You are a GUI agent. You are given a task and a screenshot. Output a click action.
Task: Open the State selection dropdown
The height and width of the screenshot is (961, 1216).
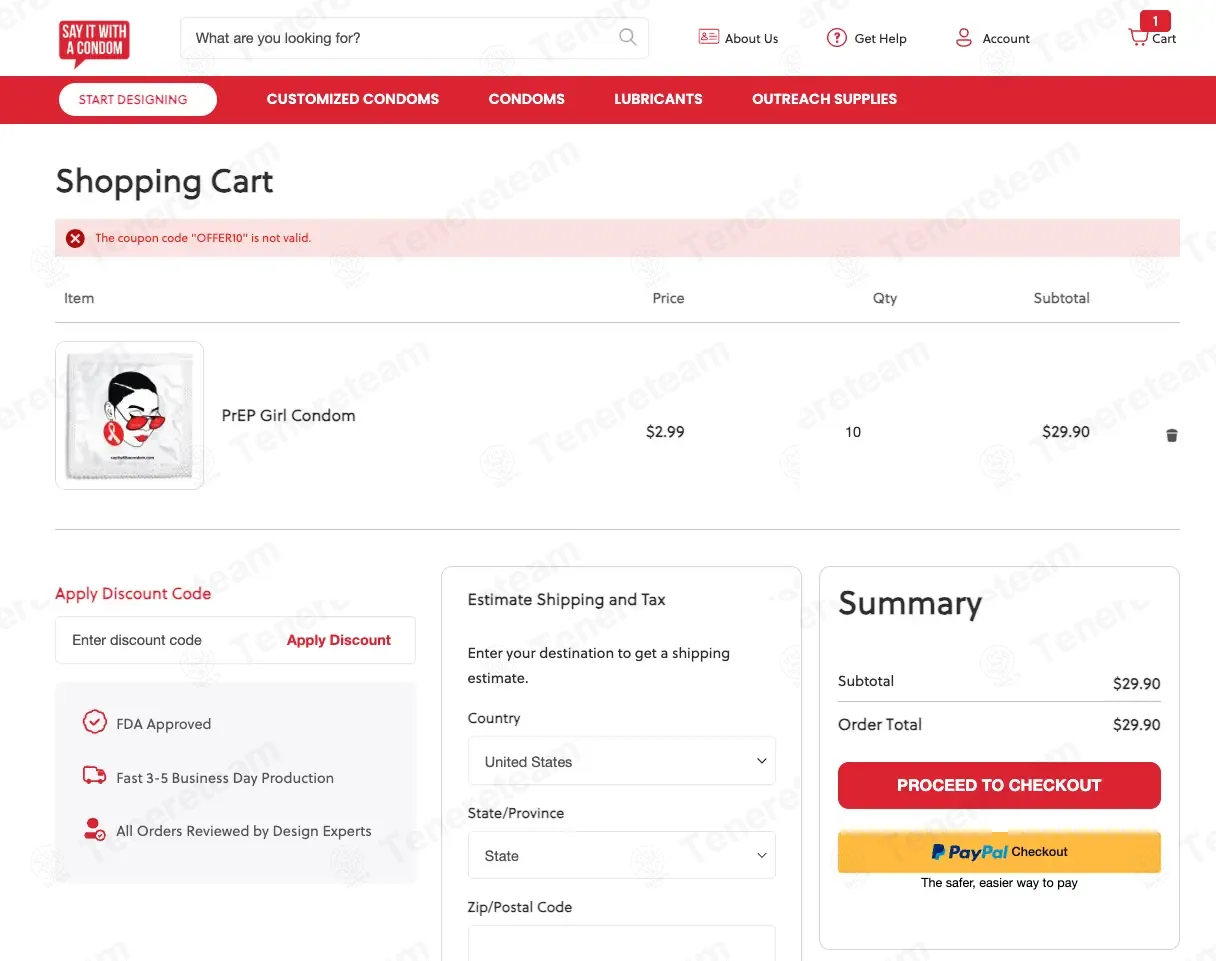pos(621,855)
